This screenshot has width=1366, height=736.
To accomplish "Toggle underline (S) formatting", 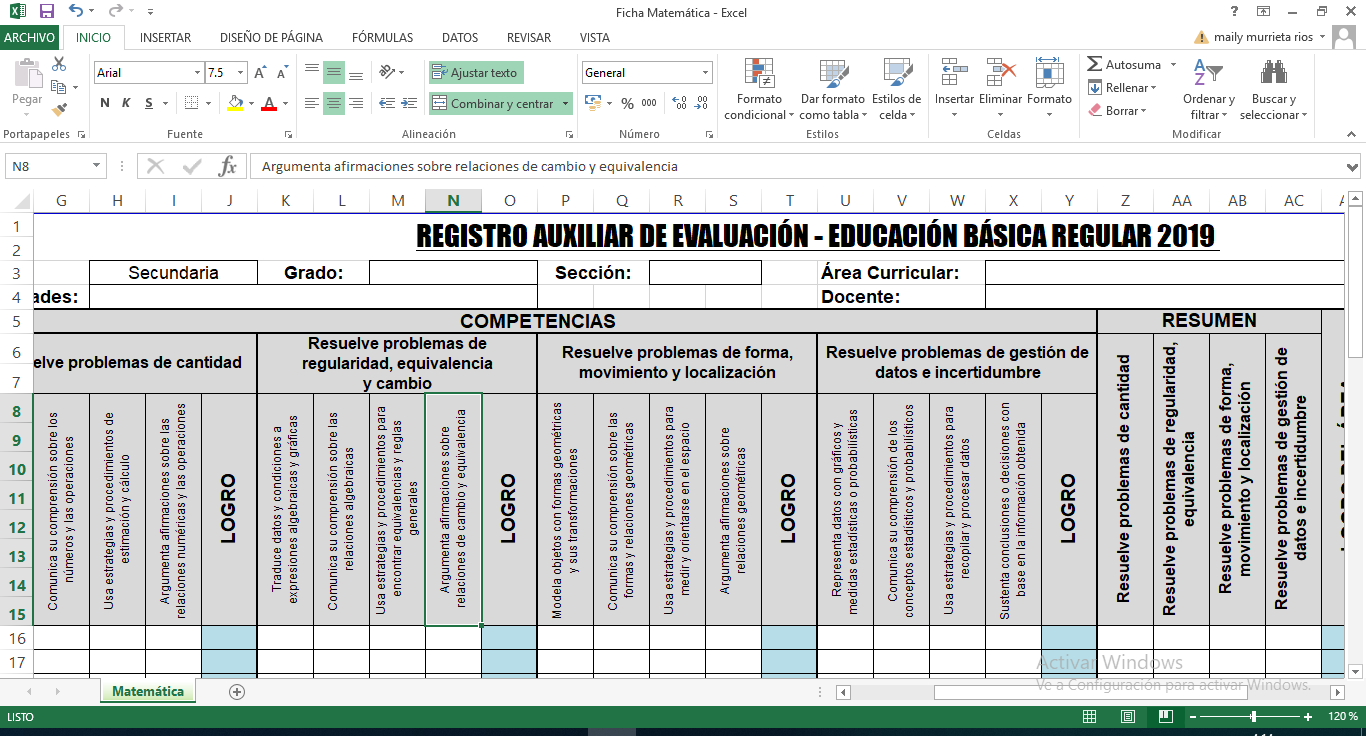I will 149,103.
